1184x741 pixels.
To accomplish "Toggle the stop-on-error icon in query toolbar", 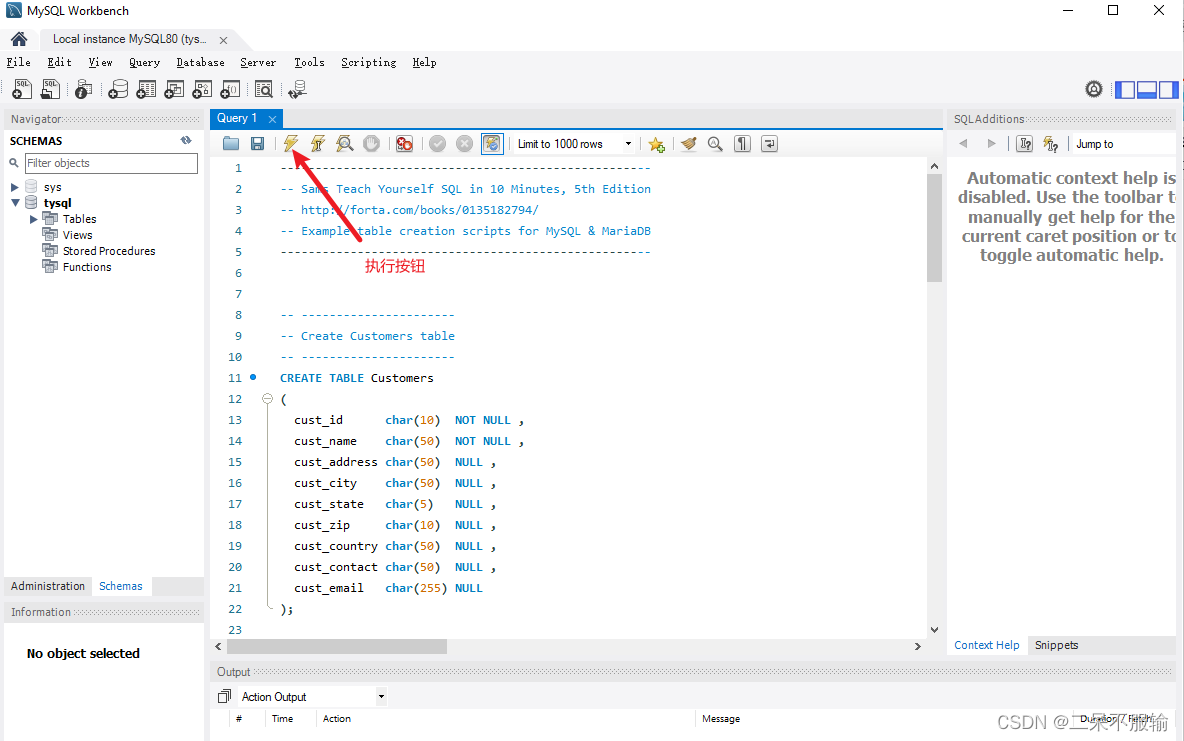I will point(404,143).
